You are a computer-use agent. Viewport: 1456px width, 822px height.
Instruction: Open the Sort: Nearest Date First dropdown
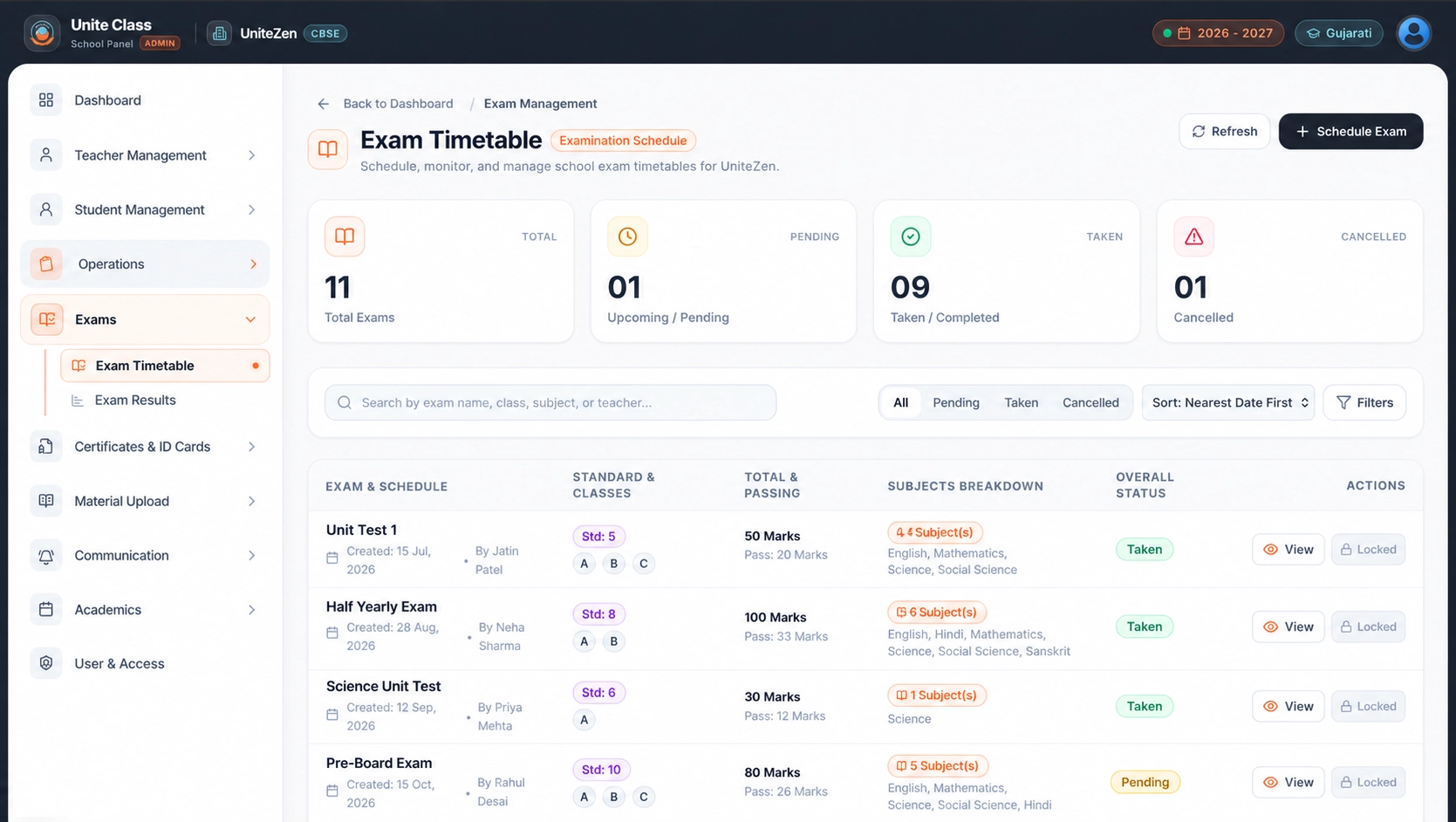pos(1228,402)
